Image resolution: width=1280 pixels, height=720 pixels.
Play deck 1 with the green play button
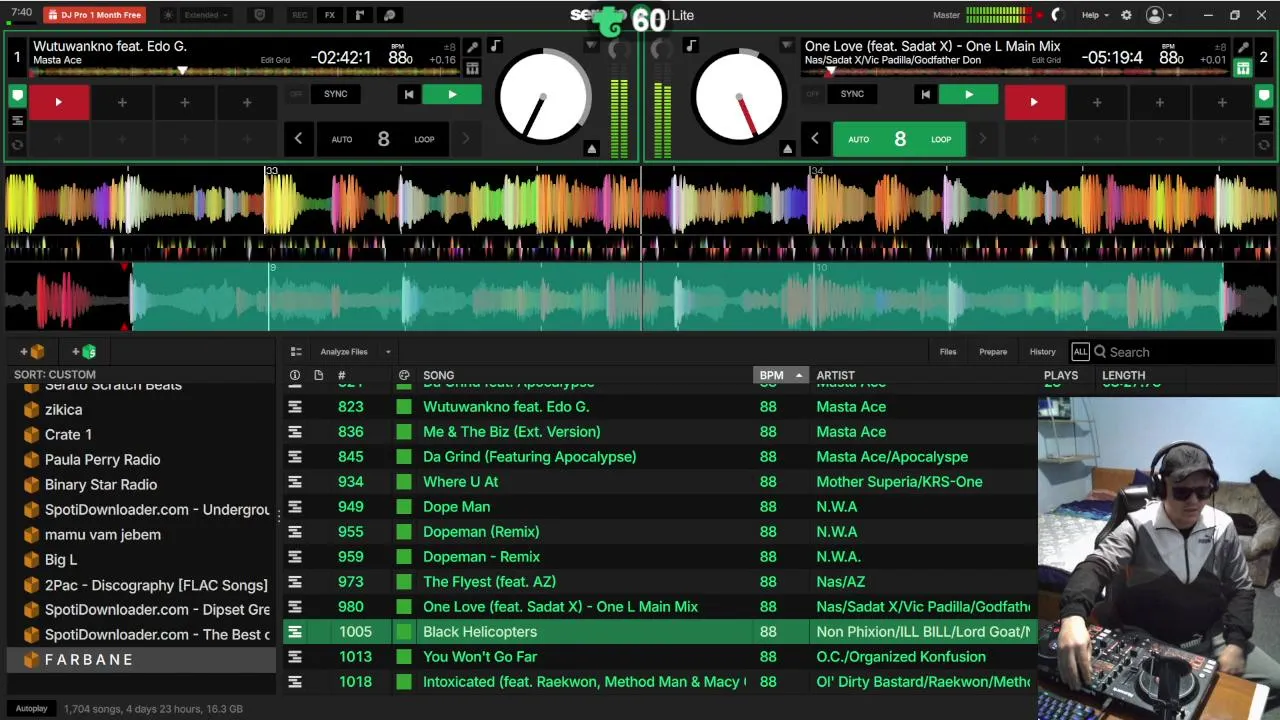tap(452, 94)
